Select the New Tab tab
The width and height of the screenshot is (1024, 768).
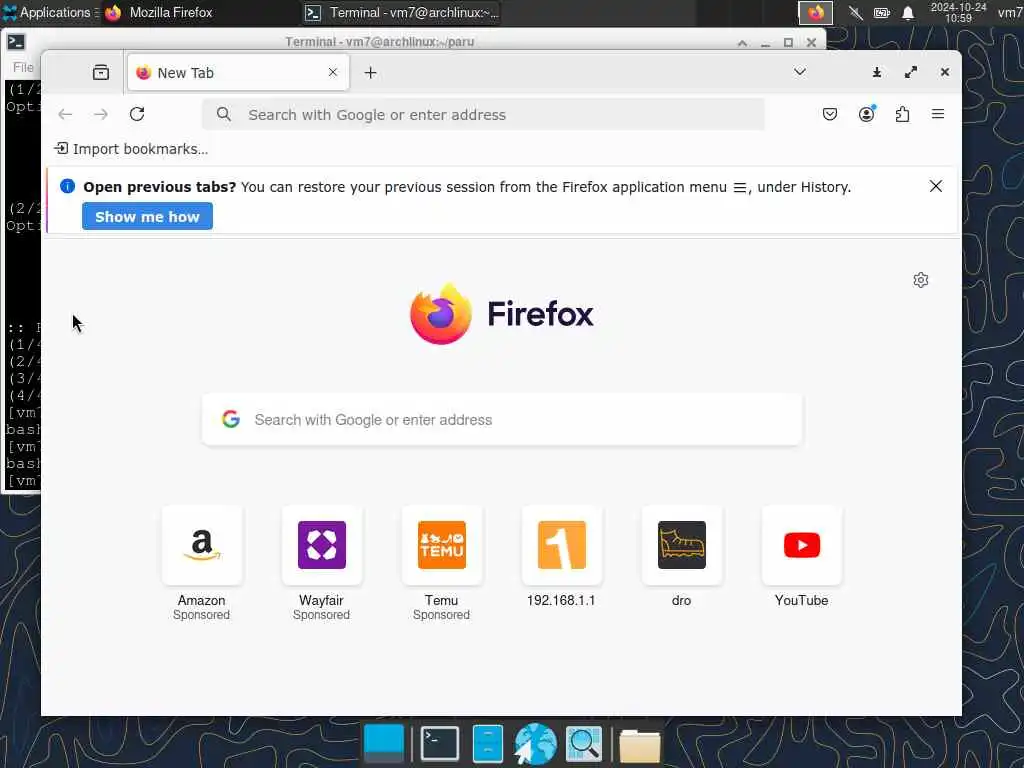click(x=238, y=72)
